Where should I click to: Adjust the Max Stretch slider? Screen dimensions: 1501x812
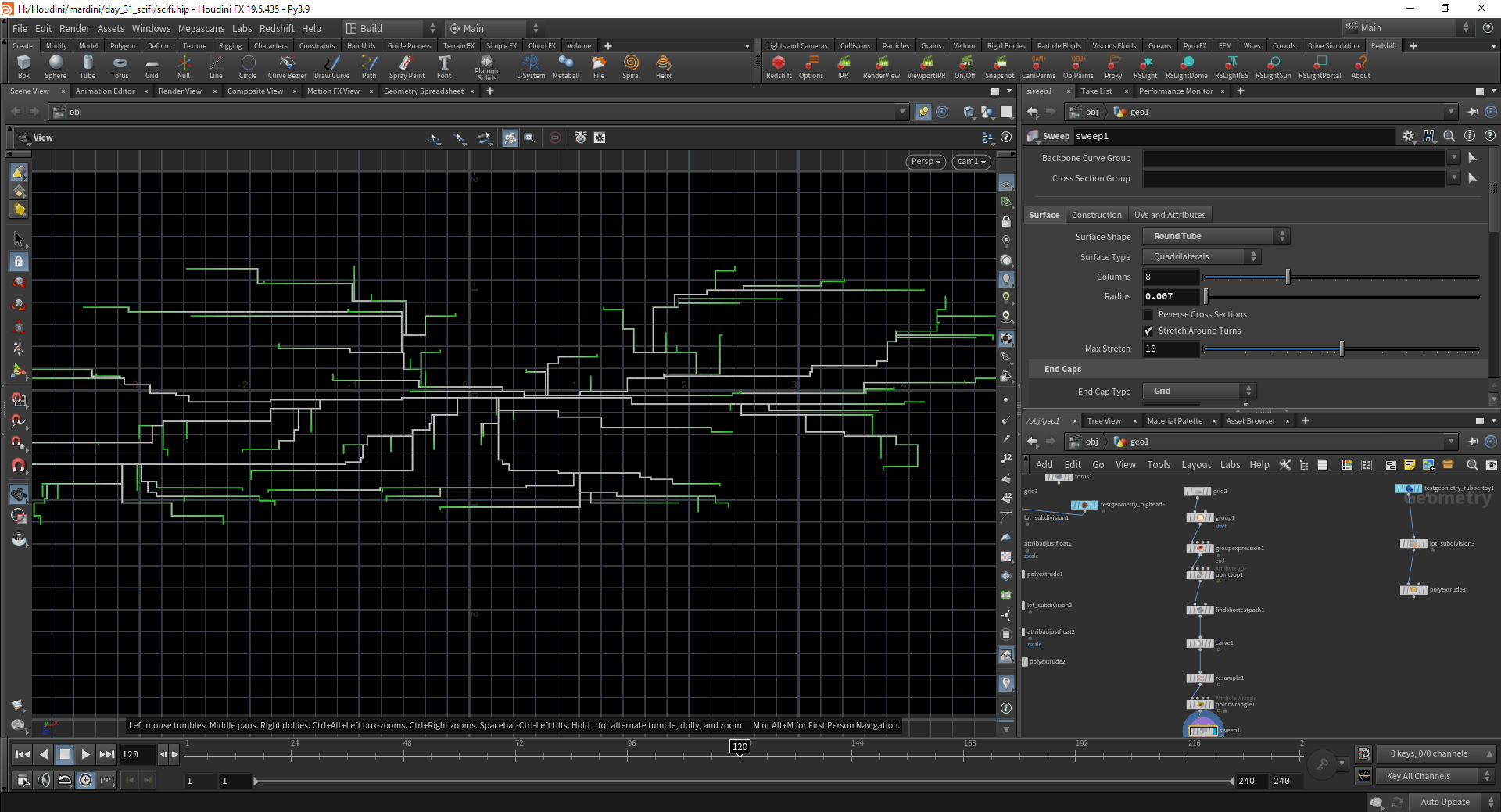click(x=1341, y=349)
